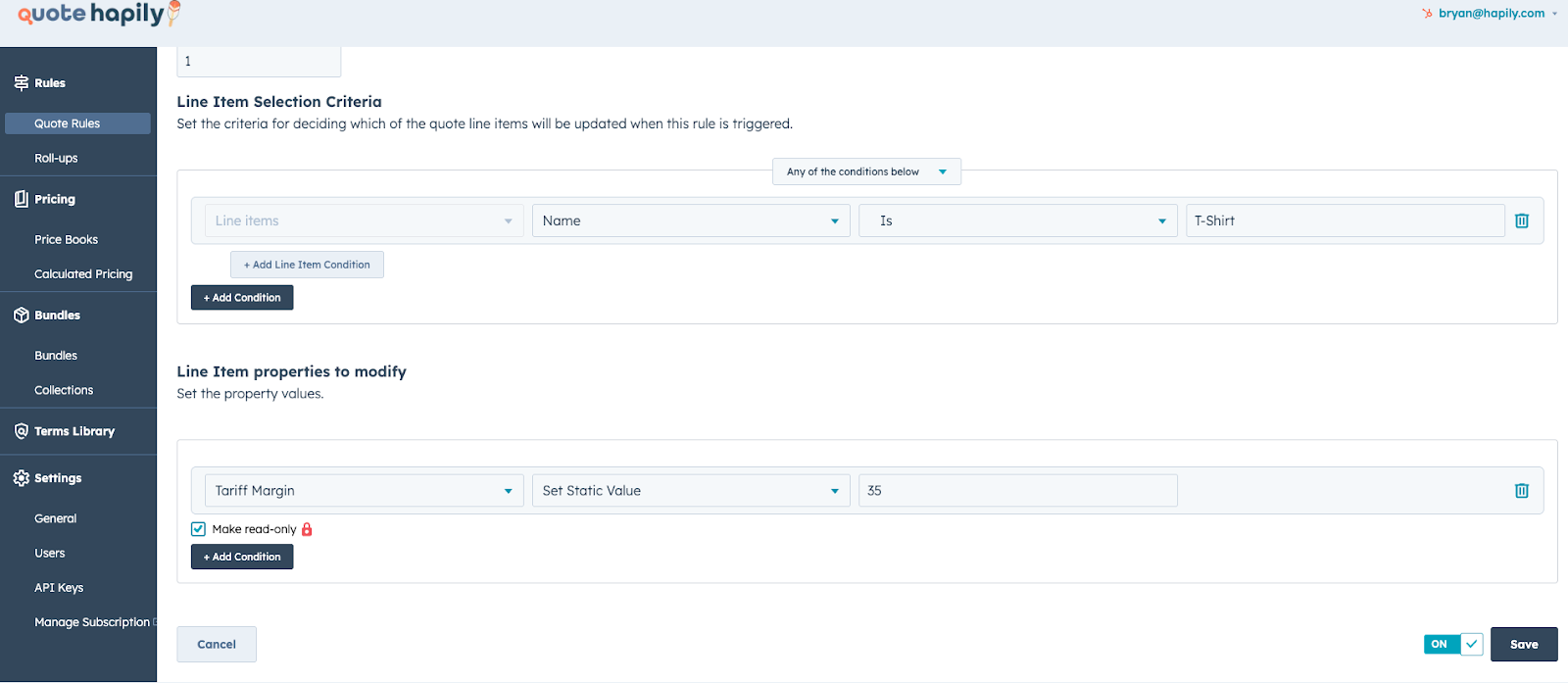The width and height of the screenshot is (1568, 683).
Task: Expand the Name property dropdown
Action: pyautogui.click(x=690, y=221)
